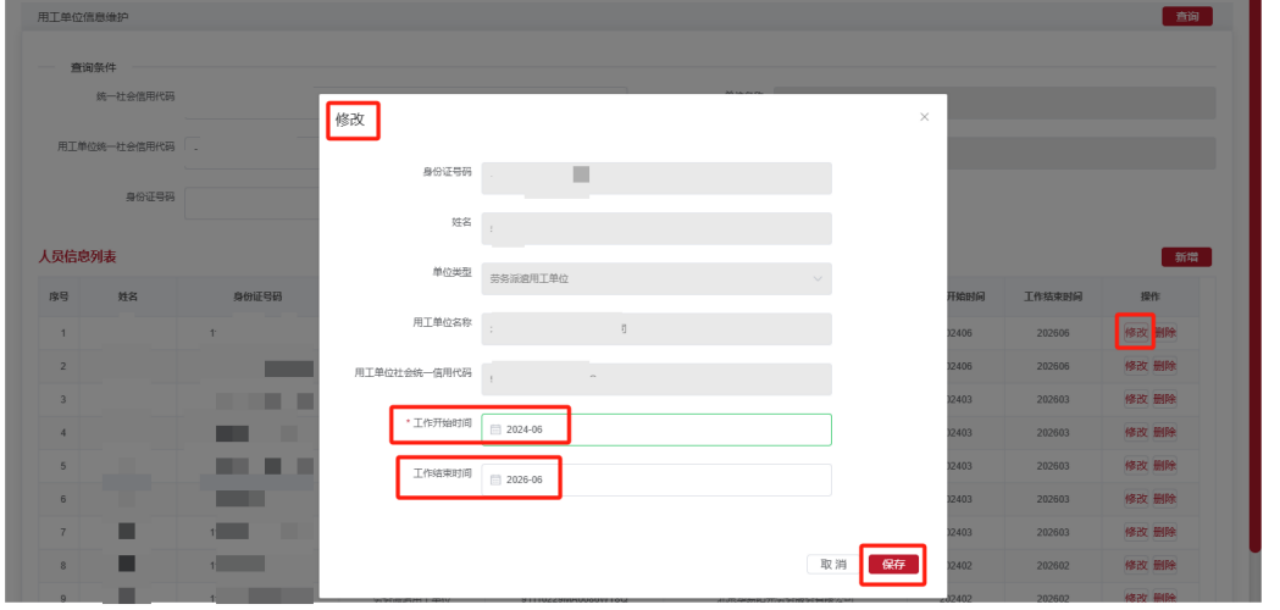Click the 查询 button at top right

click(1187, 17)
